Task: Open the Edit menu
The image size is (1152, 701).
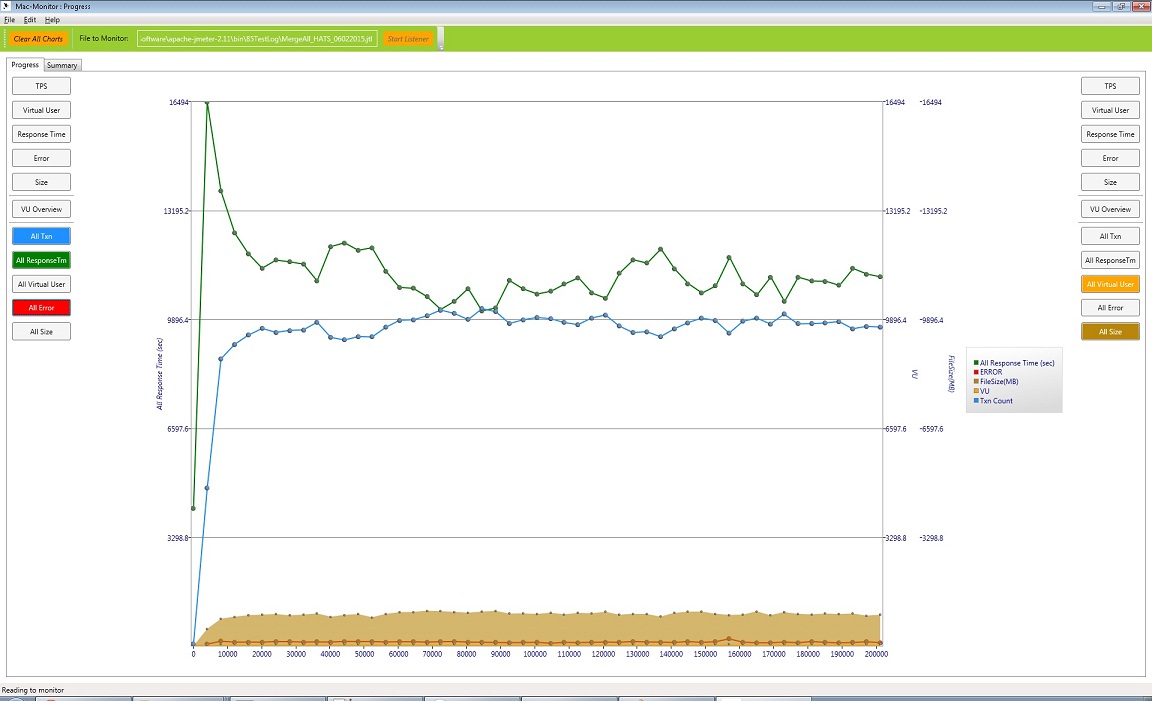Action: [x=29, y=20]
